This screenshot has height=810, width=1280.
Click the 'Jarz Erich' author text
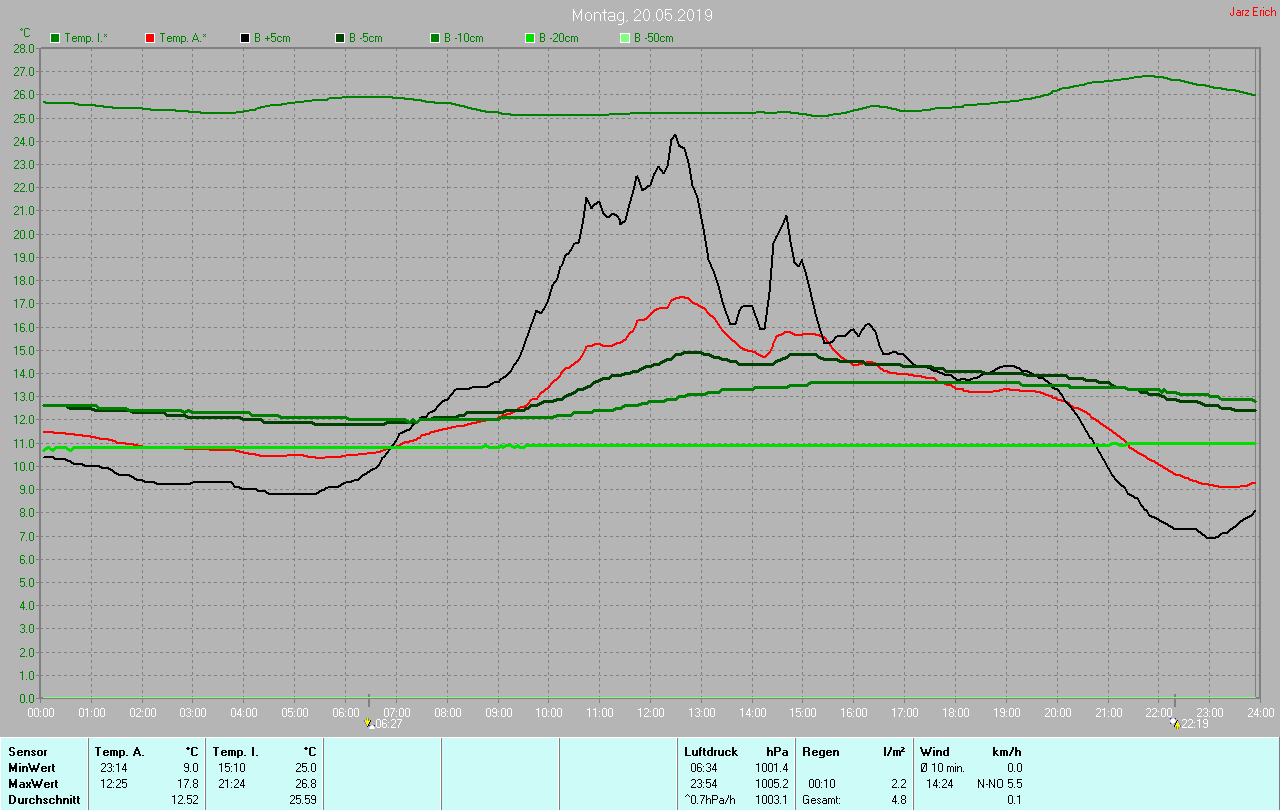pyautogui.click(x=1252, y=12)
